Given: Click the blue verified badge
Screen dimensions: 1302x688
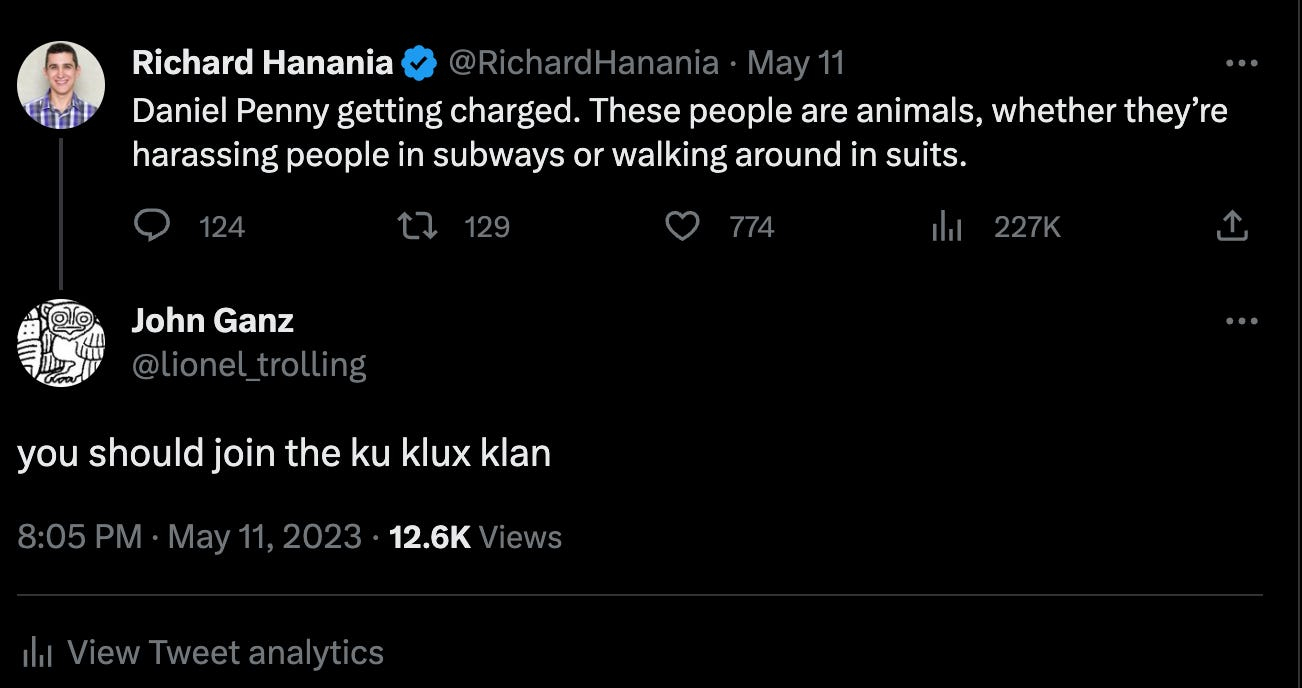Looking at the screenshot, I should pyautogui.click(x=418, y=64).
